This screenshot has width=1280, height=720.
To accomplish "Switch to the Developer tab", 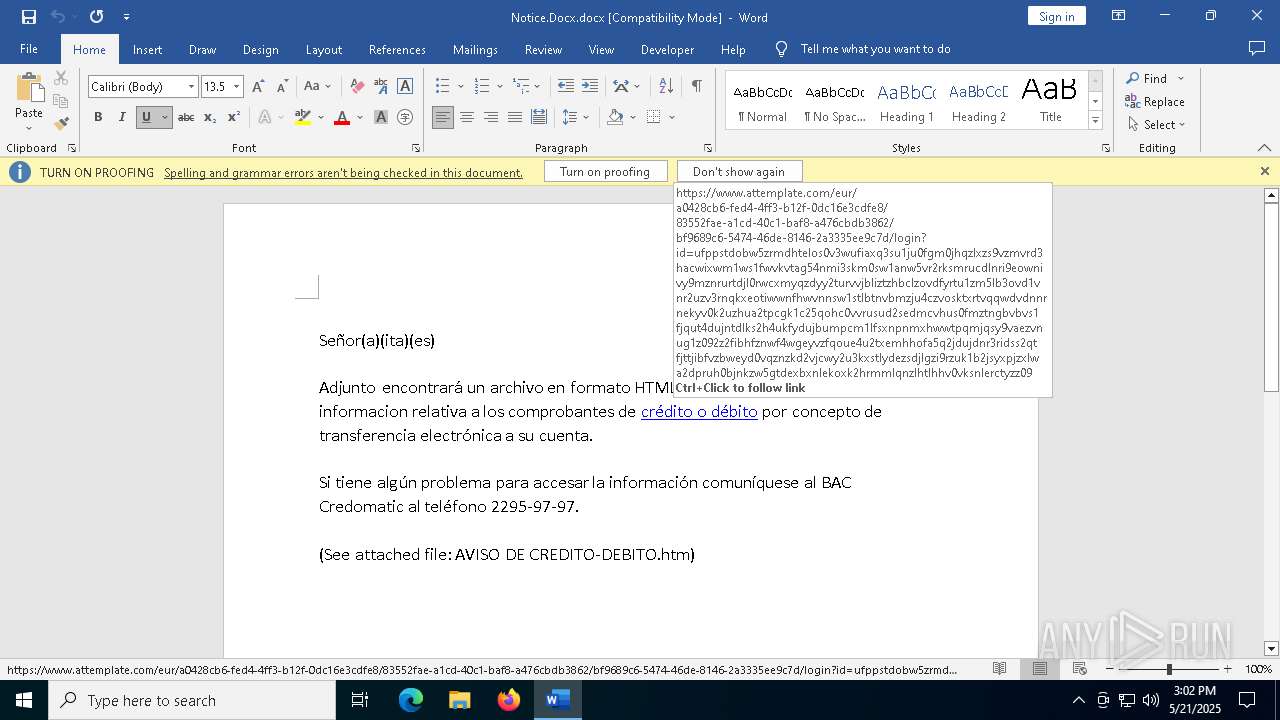I will pos(667,49).
